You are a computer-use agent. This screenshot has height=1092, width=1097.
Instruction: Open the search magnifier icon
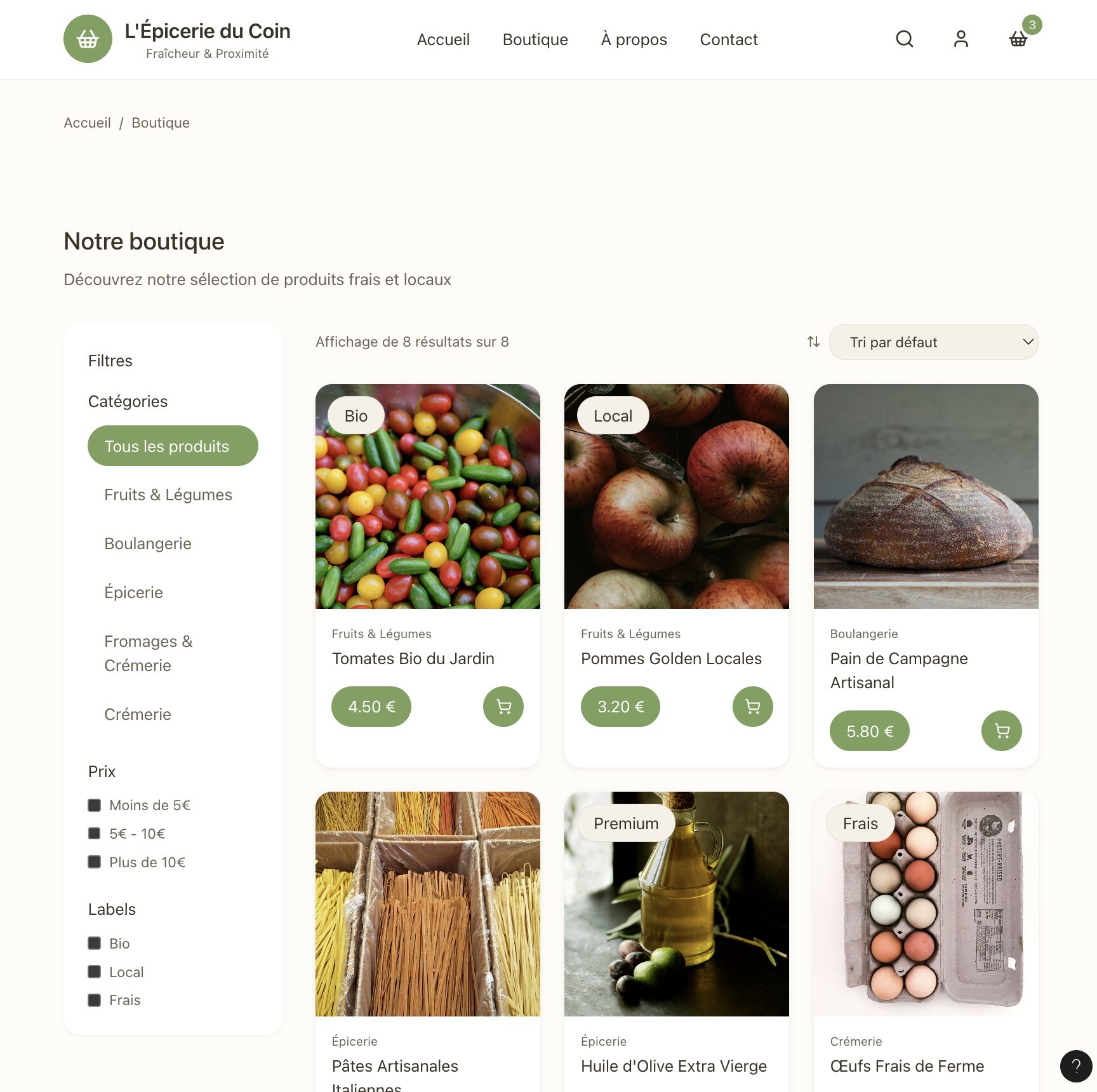point(905,39)
